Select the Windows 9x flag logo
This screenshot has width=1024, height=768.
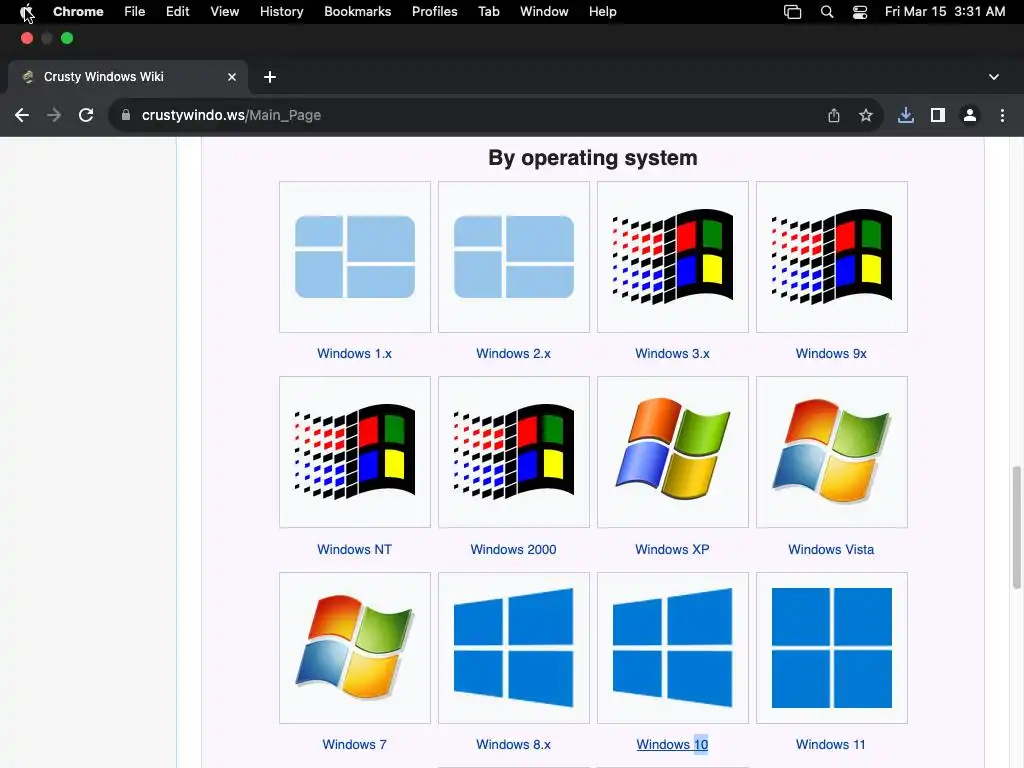[831, 257]
